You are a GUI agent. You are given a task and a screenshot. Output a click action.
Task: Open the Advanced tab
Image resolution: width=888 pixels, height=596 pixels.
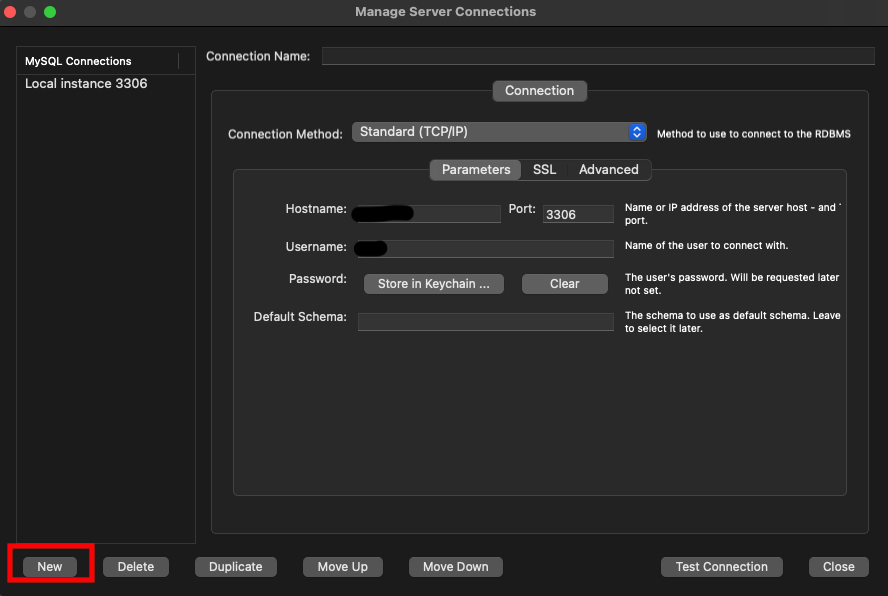click(x=609, y=169)
